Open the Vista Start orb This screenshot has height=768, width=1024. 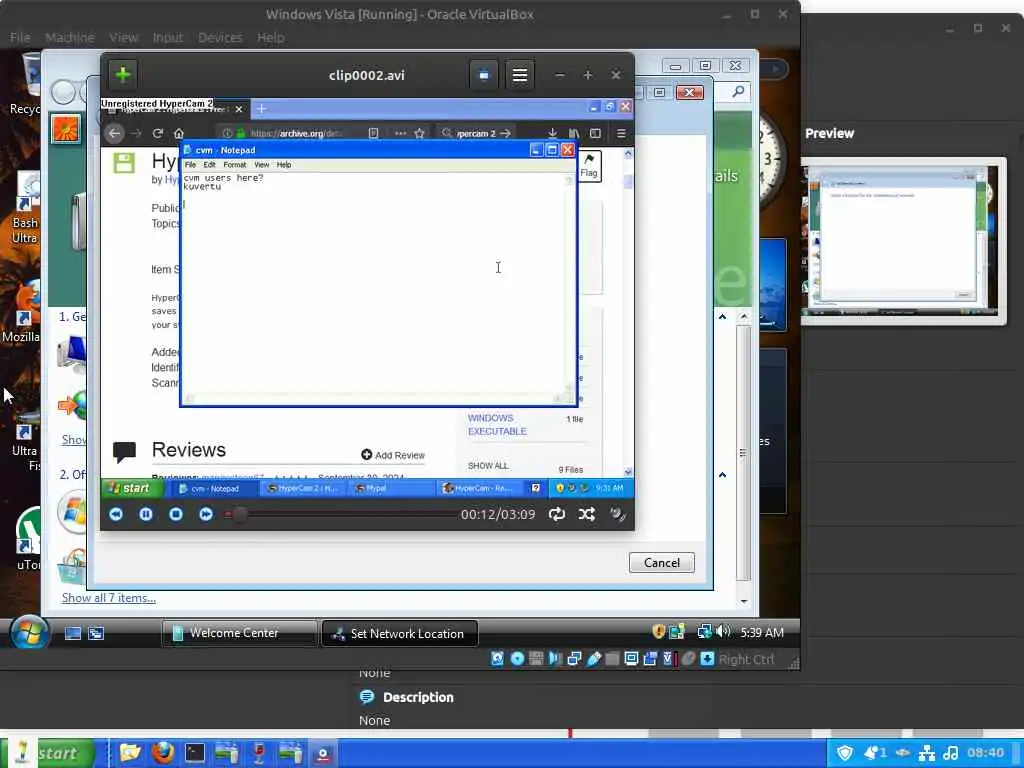(x=29, y=632)
